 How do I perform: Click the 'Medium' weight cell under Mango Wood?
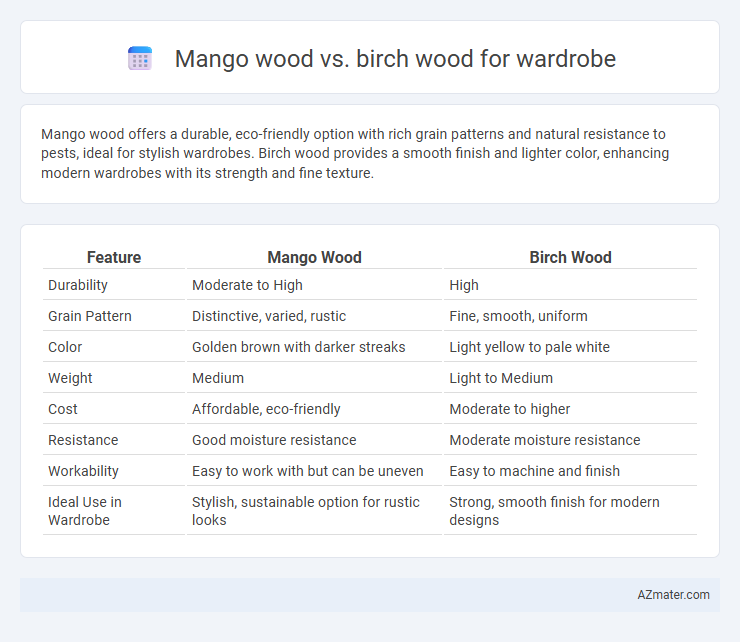point(218,378)
